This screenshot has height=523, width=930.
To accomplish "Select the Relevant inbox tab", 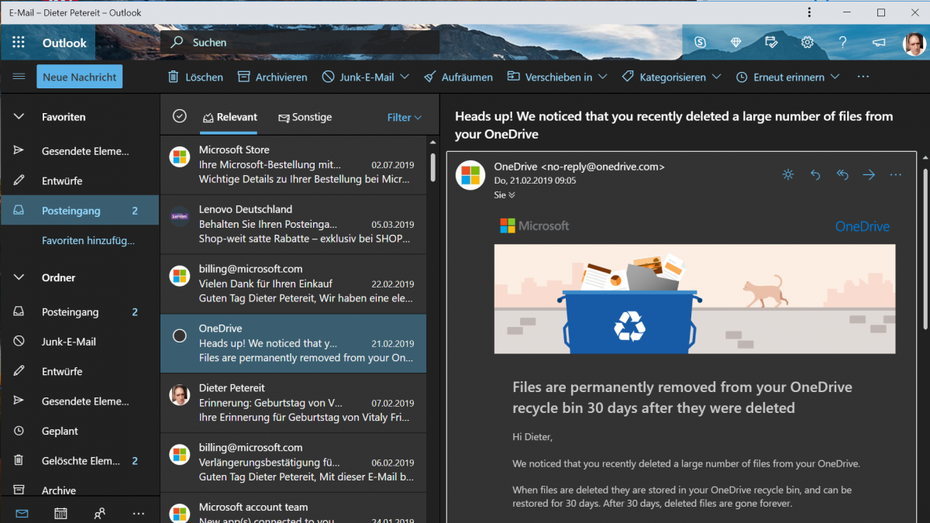I will [230, 118].
